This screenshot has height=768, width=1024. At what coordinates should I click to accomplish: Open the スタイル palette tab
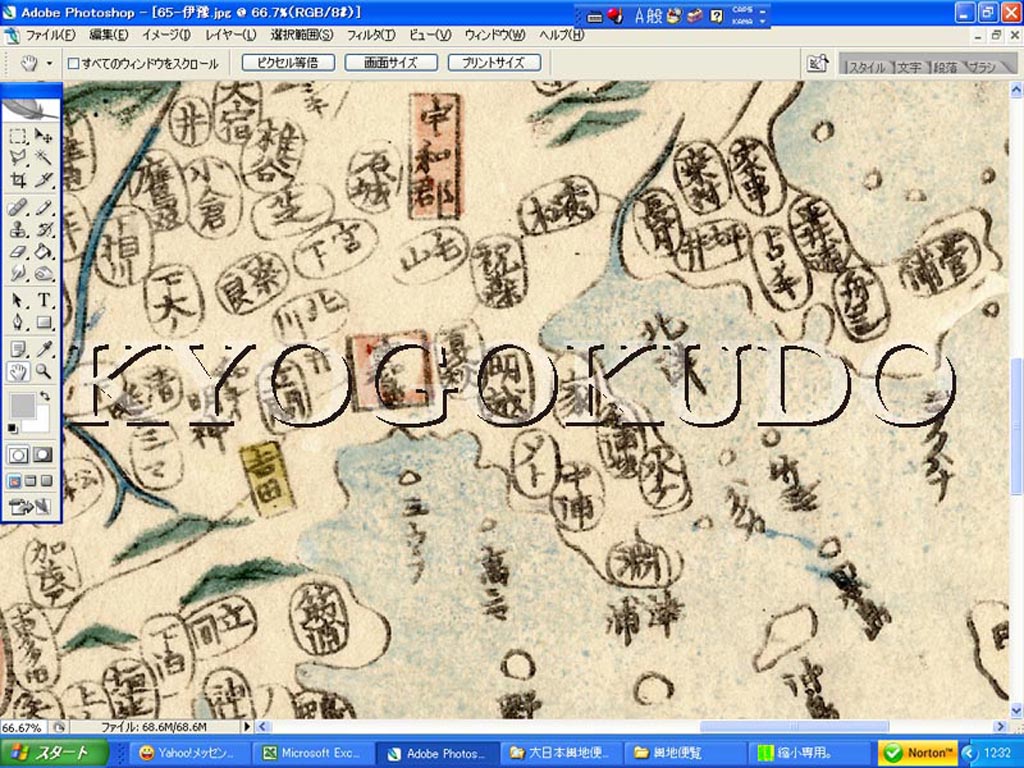(865, 67)
